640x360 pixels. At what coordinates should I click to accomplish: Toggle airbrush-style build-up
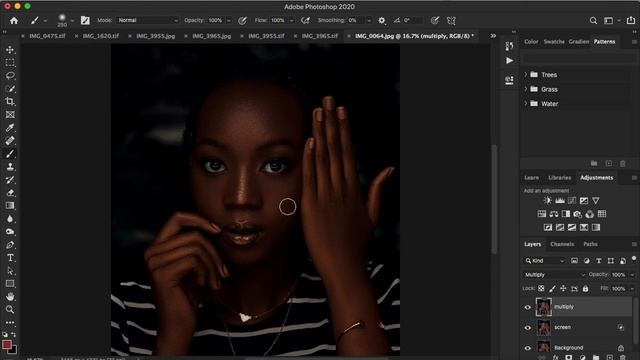pos(305,20)
